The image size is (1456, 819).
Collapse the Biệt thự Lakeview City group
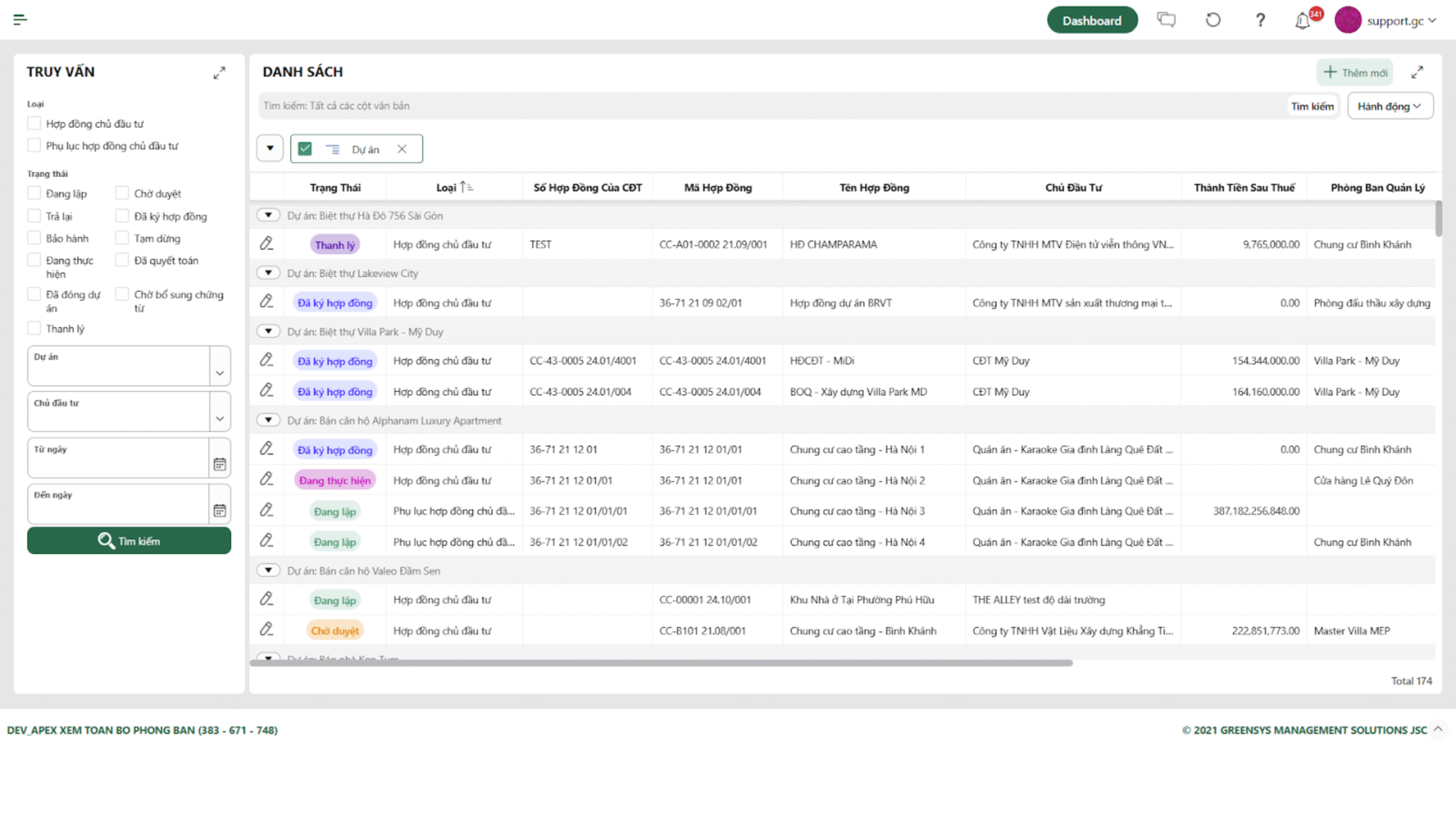[268, 273]
